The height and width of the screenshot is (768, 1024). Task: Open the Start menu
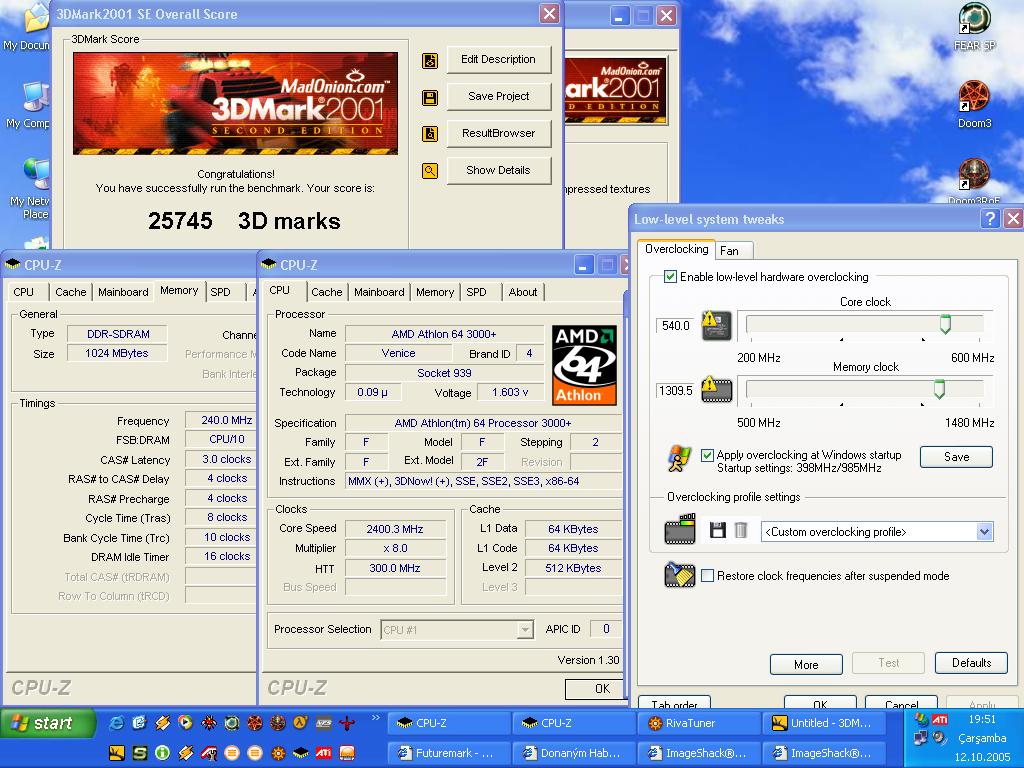48,723
